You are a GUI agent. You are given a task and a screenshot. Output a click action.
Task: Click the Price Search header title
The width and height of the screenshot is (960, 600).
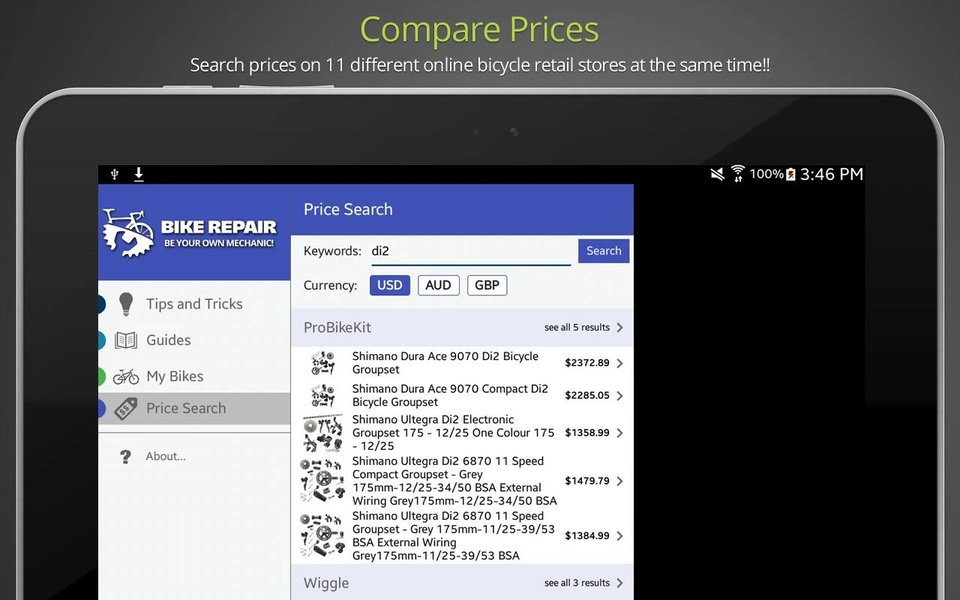[348, 209]
